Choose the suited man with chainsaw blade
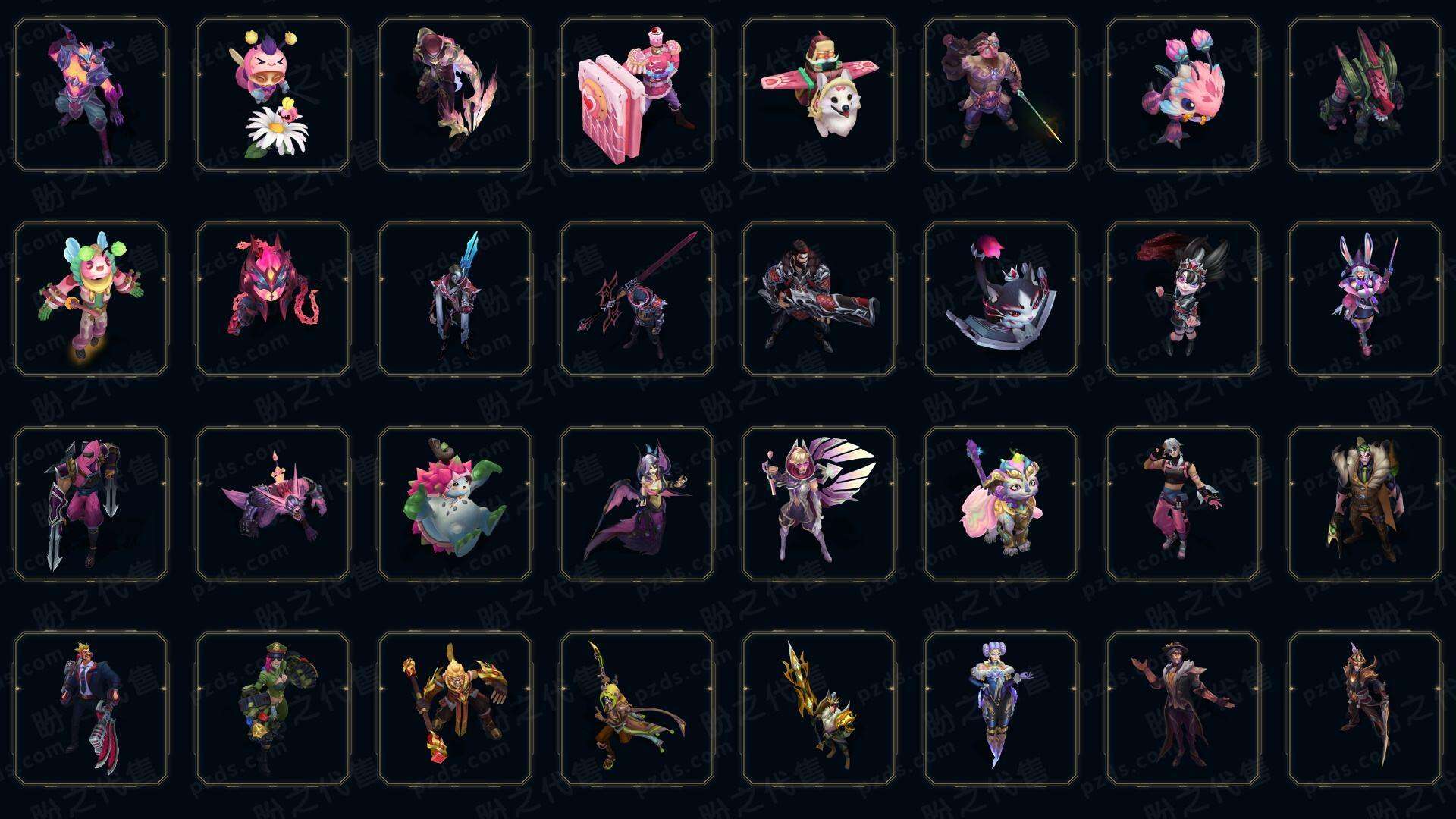1456x819 pixels. click(x=91, y=708)
